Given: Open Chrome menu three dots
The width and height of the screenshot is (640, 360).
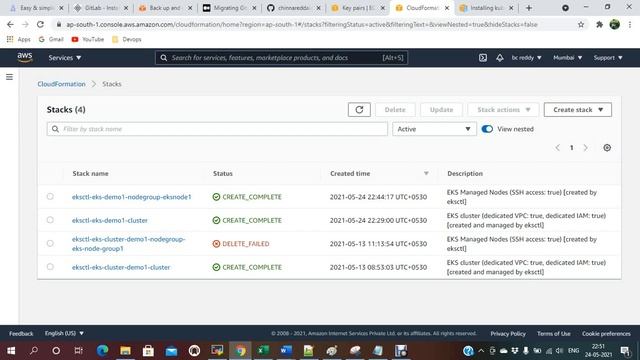Looking at the screenshot, I should pos(630,24).
